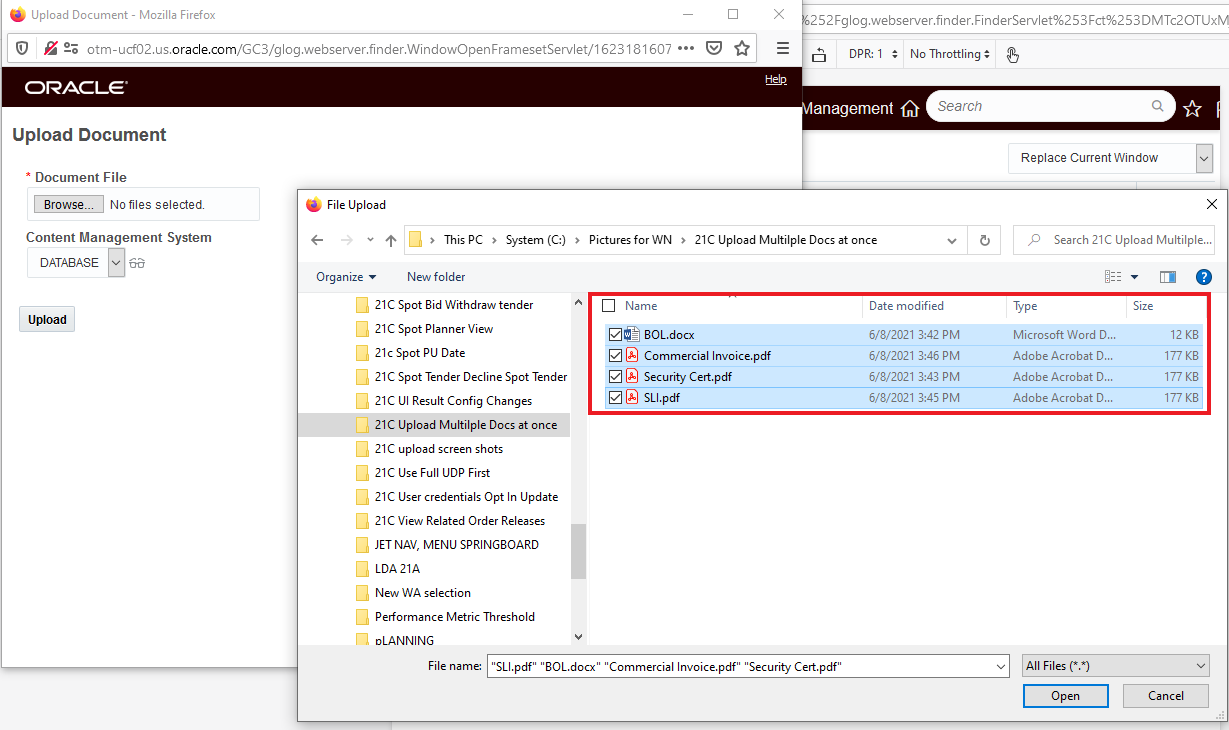Go up one folder level in File Upload
The image size is (1229, 730).
pos(391,240)
